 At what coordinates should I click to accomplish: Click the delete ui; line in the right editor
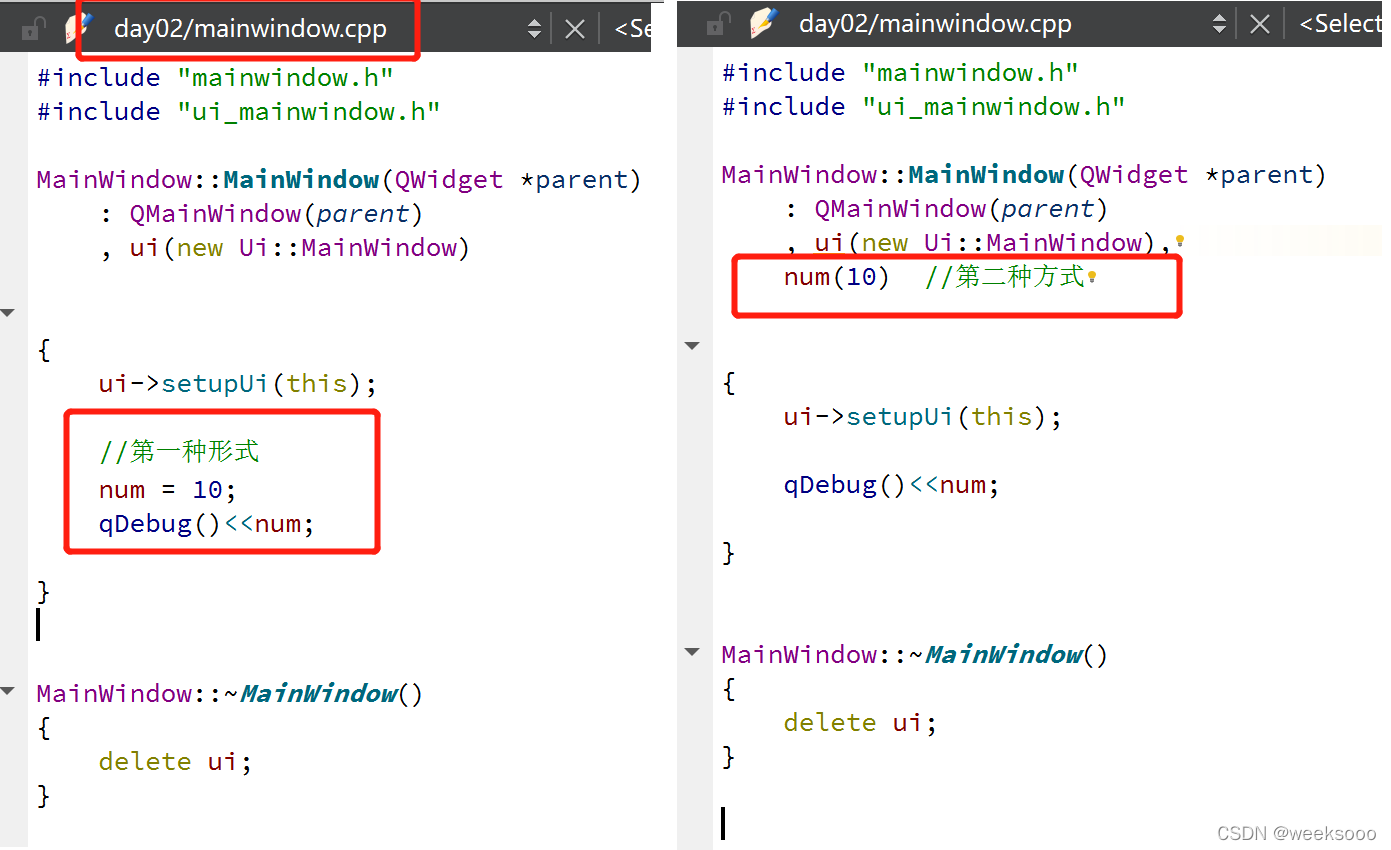pyautogui.click(x=860, y=723)
